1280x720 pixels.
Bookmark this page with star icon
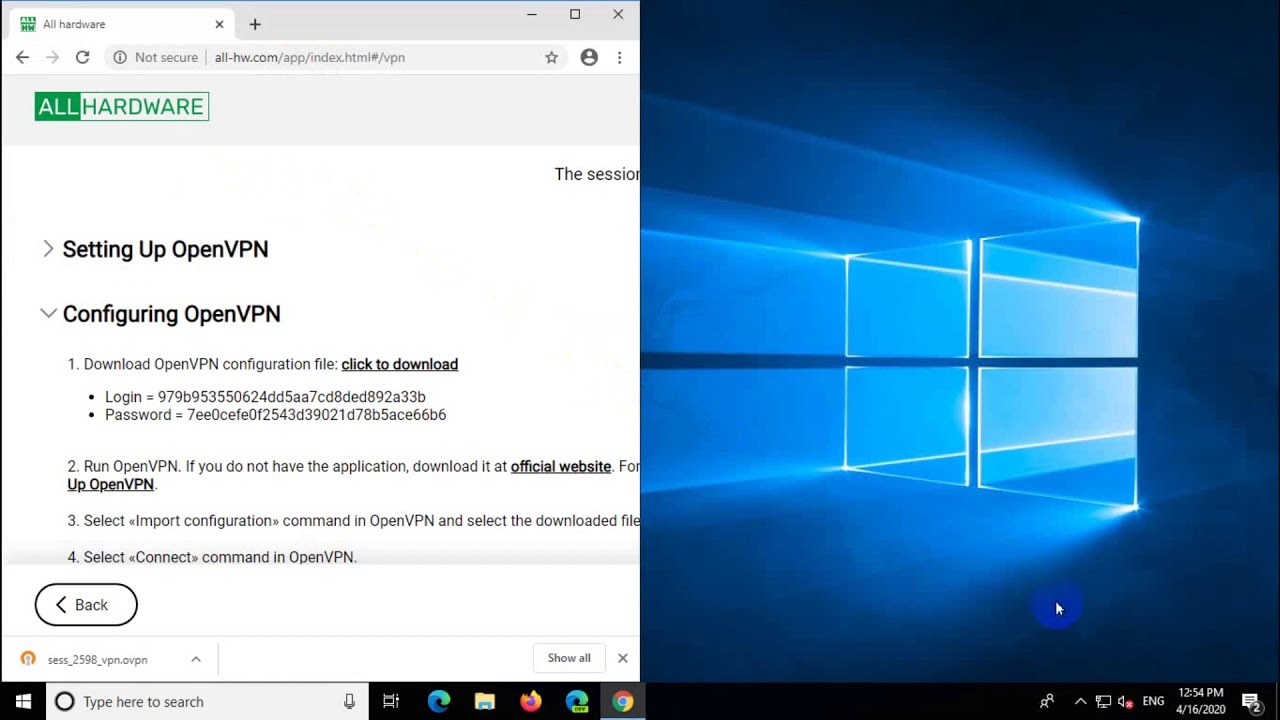pyautogui.click(x=551, y=58)
